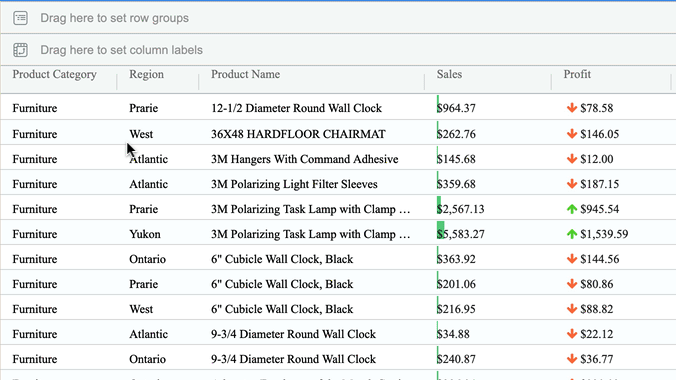Select the 9-3/4 Diameter Round Wall Clock Ontario row cell

pyautogui.click(x=293, y=359)
